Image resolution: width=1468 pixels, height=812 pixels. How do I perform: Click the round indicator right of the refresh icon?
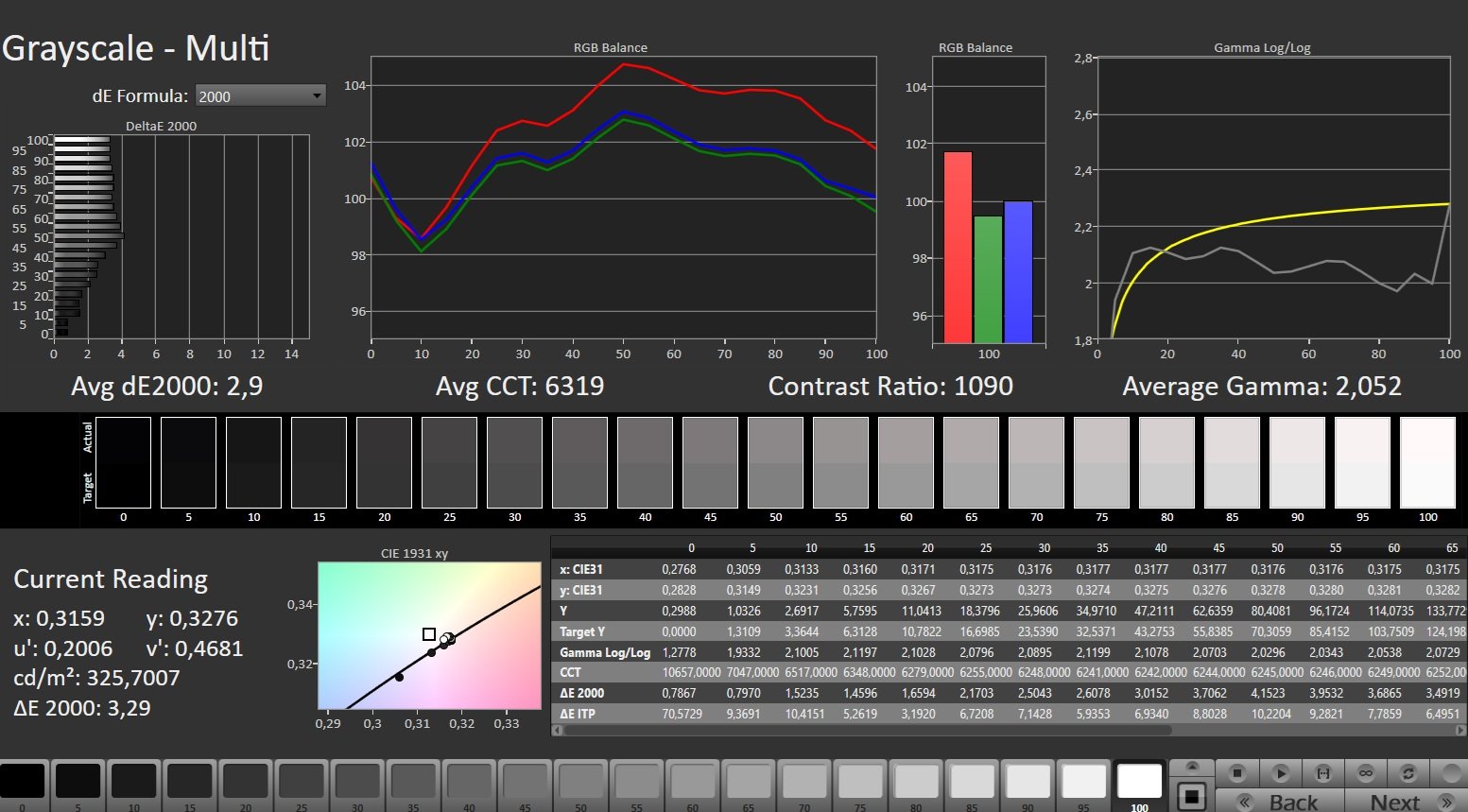coord(1450,773)
